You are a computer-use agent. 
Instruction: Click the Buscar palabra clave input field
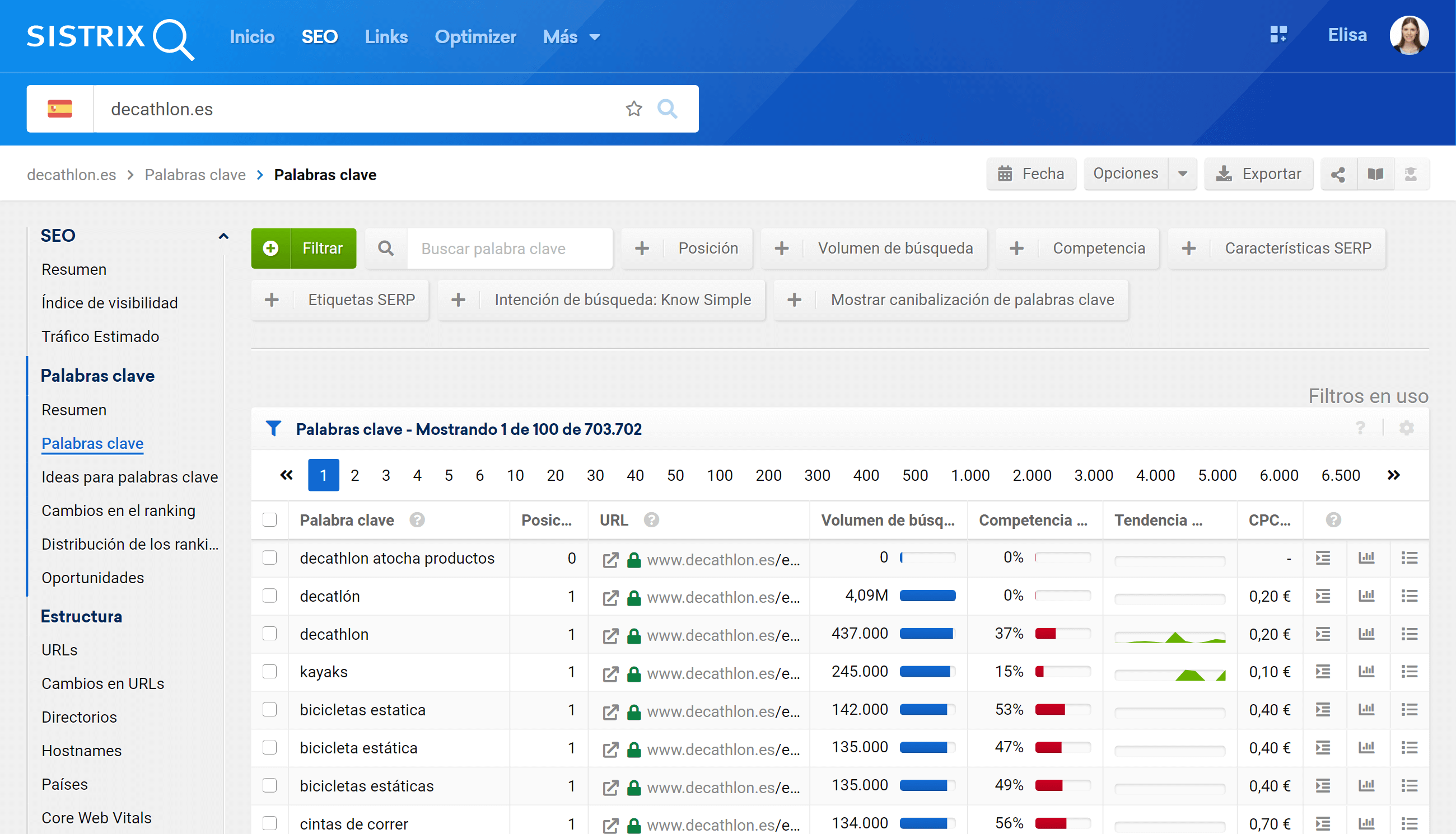tap(509, 249)
